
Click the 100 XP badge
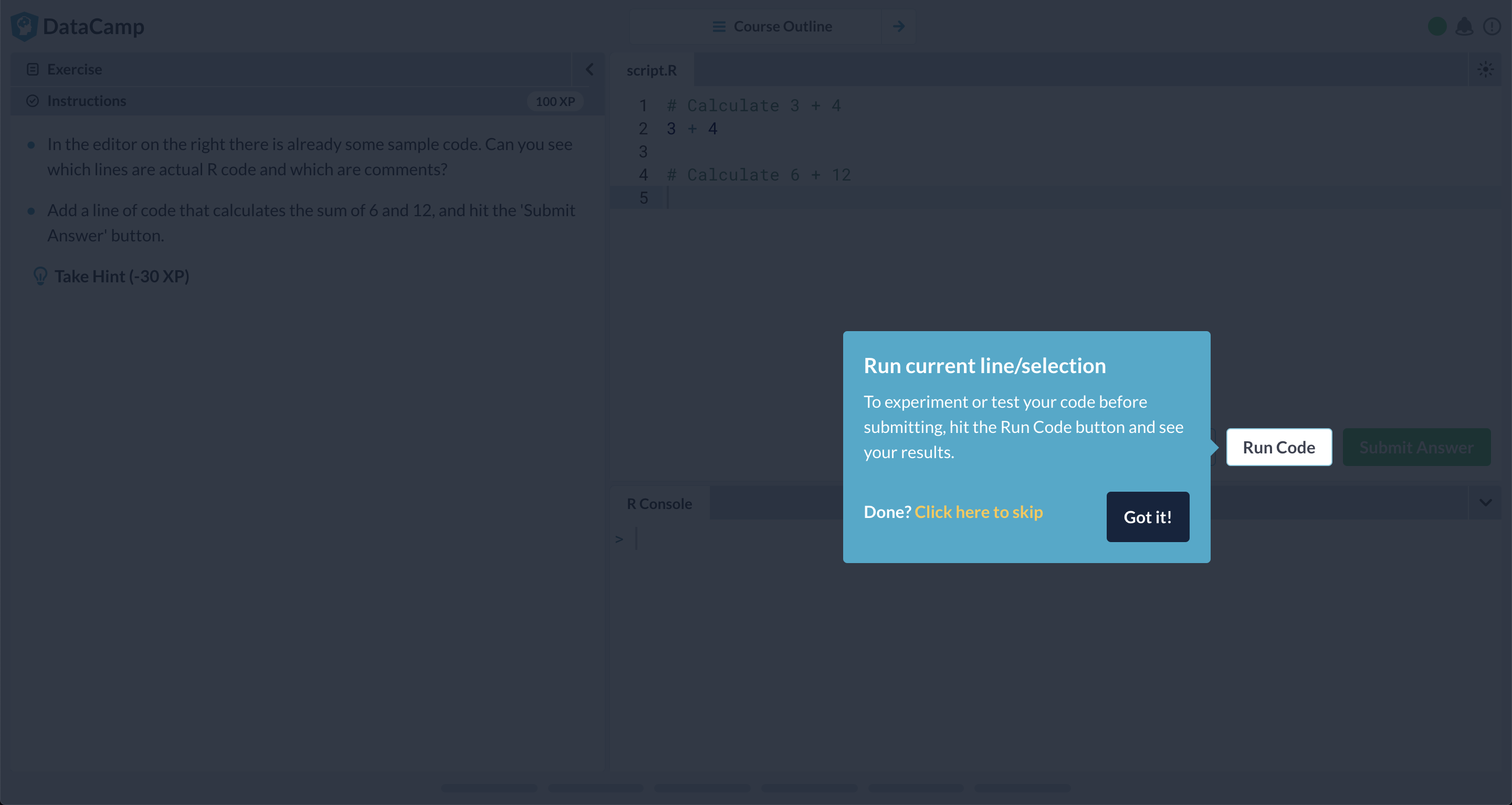click(x=555, y=101)
